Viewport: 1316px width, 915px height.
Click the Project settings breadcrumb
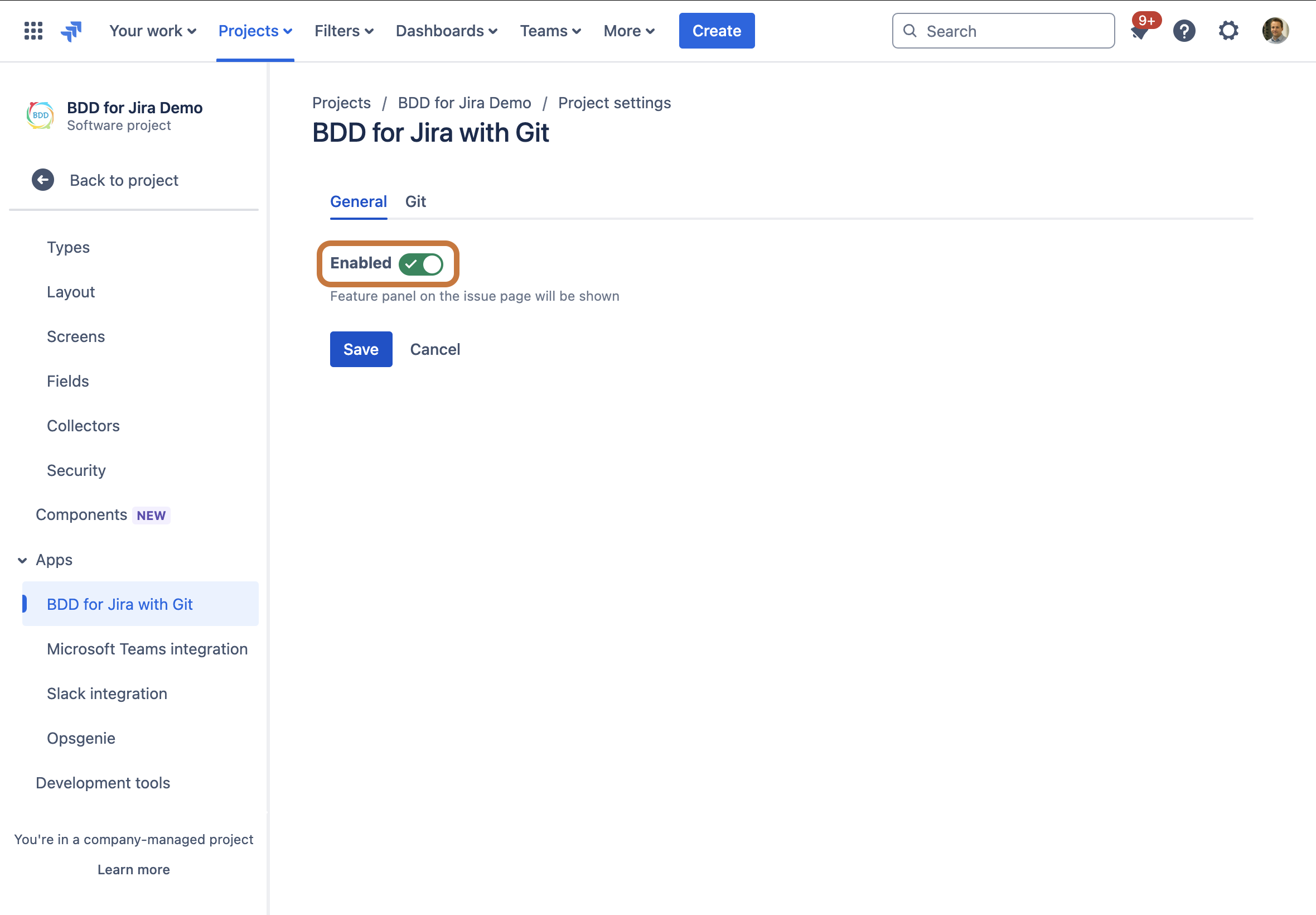click(615, 103)
